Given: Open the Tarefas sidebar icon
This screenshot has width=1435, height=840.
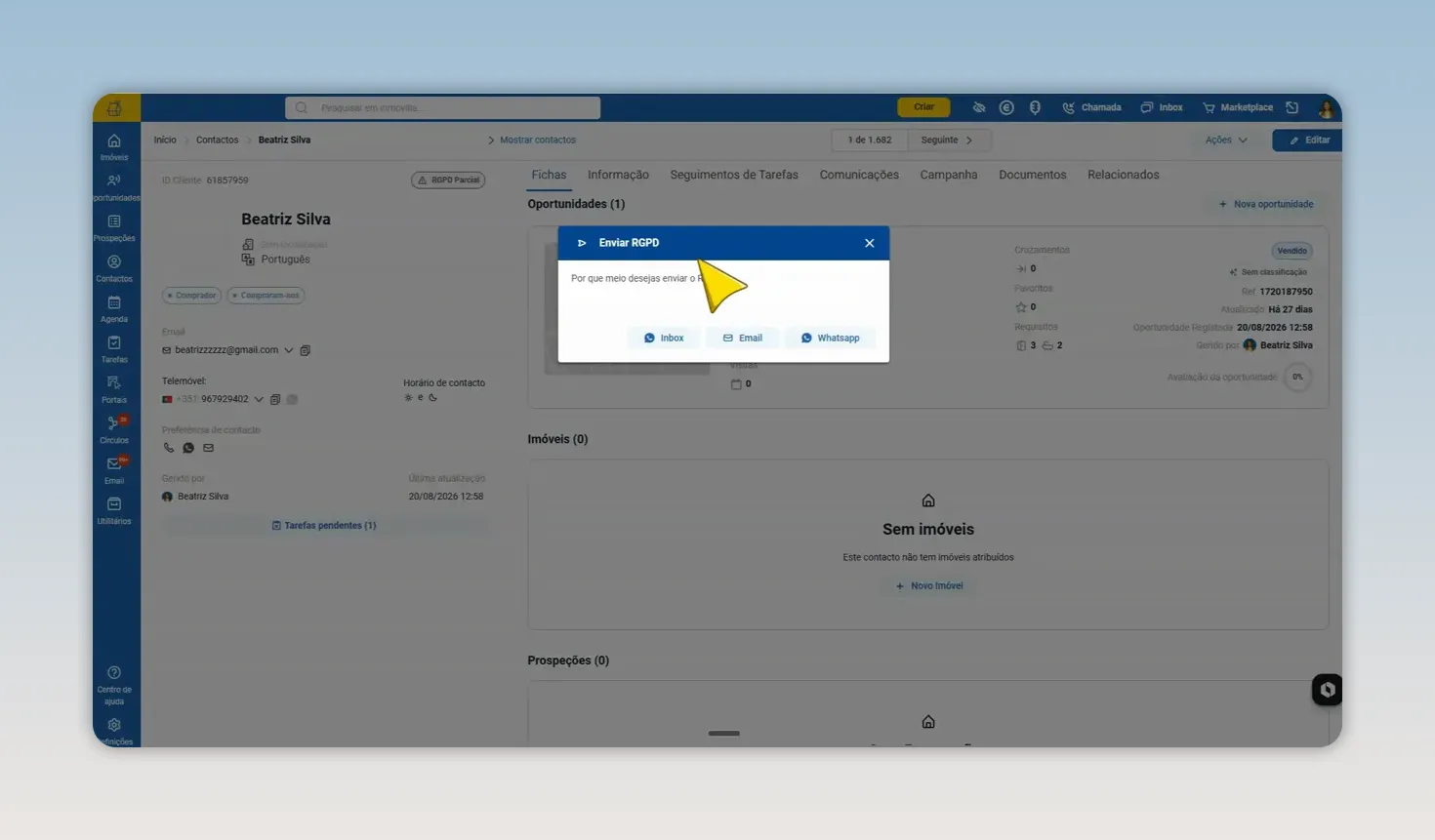Looking at the screenshot, I should [114, 349].
